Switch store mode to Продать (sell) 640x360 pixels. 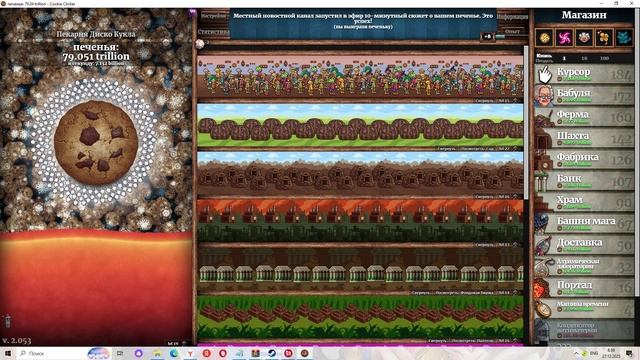pyautogui.click(x=544, y=60)
